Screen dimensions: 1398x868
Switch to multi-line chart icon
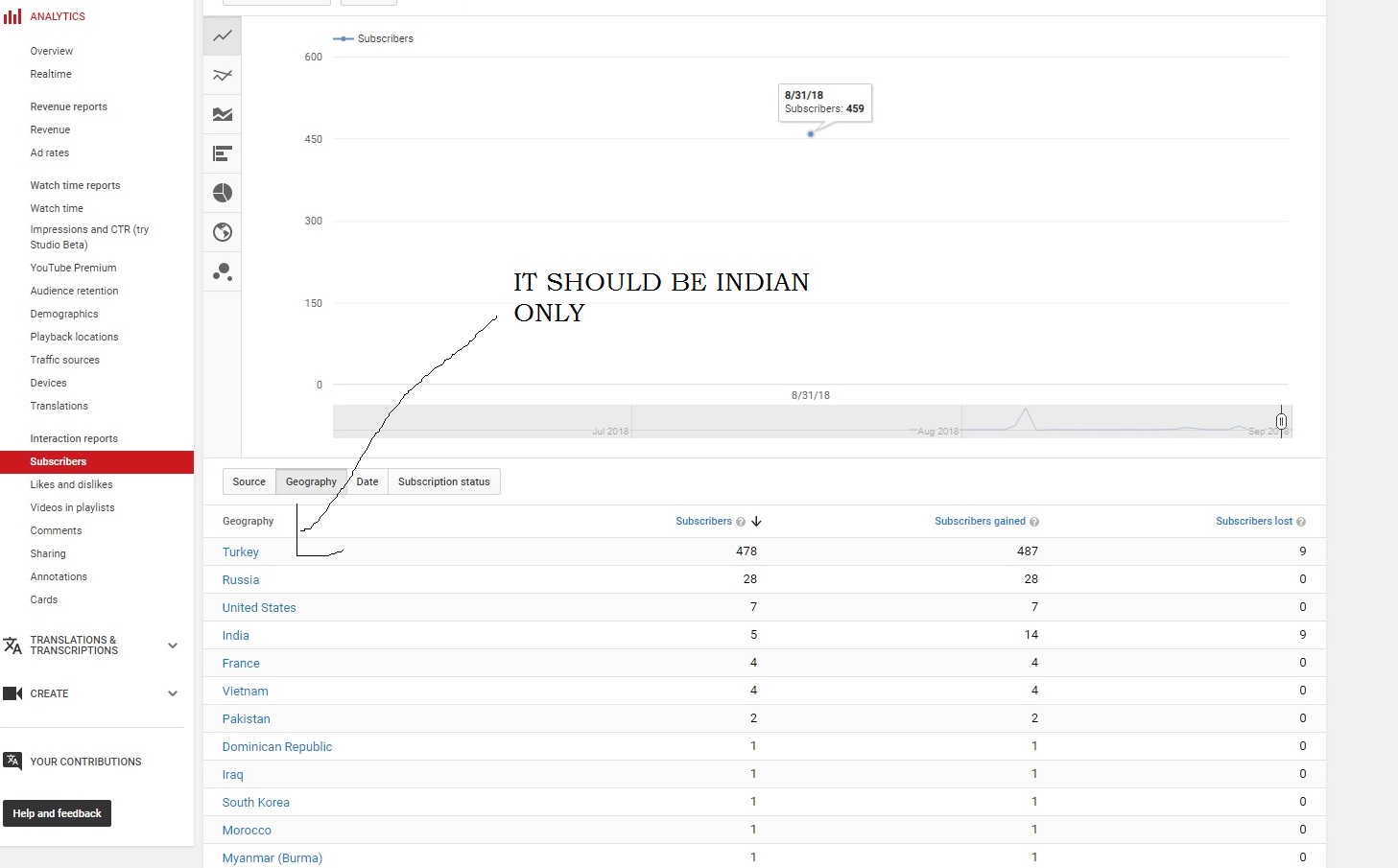(223, 76)
